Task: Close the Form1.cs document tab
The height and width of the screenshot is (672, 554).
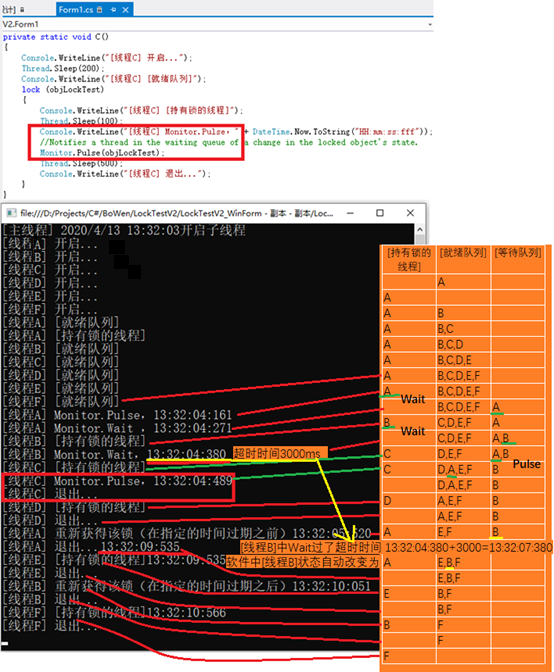Action: [x=126, y=9]
